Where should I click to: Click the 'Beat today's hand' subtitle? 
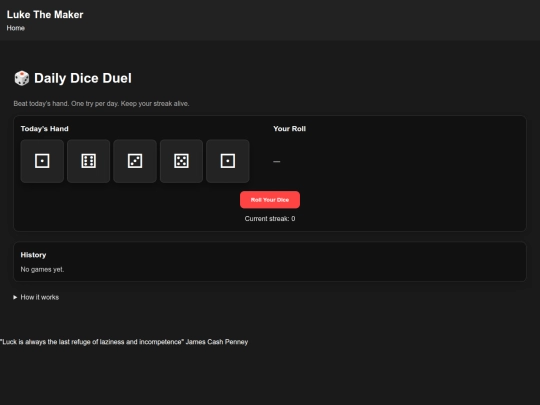[101, 104]
